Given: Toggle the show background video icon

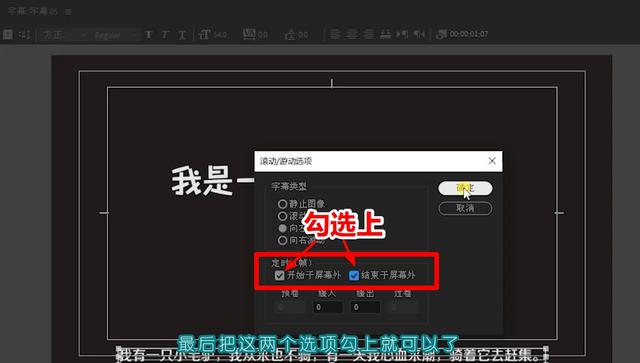Looking at the screenshot, I should pyautogui.click(x=441, y=34).
